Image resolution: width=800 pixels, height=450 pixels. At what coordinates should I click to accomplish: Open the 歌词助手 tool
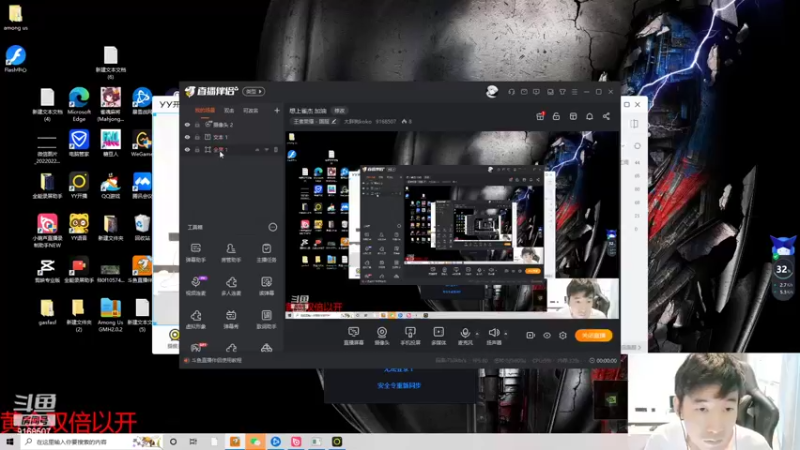pos(266,319)
